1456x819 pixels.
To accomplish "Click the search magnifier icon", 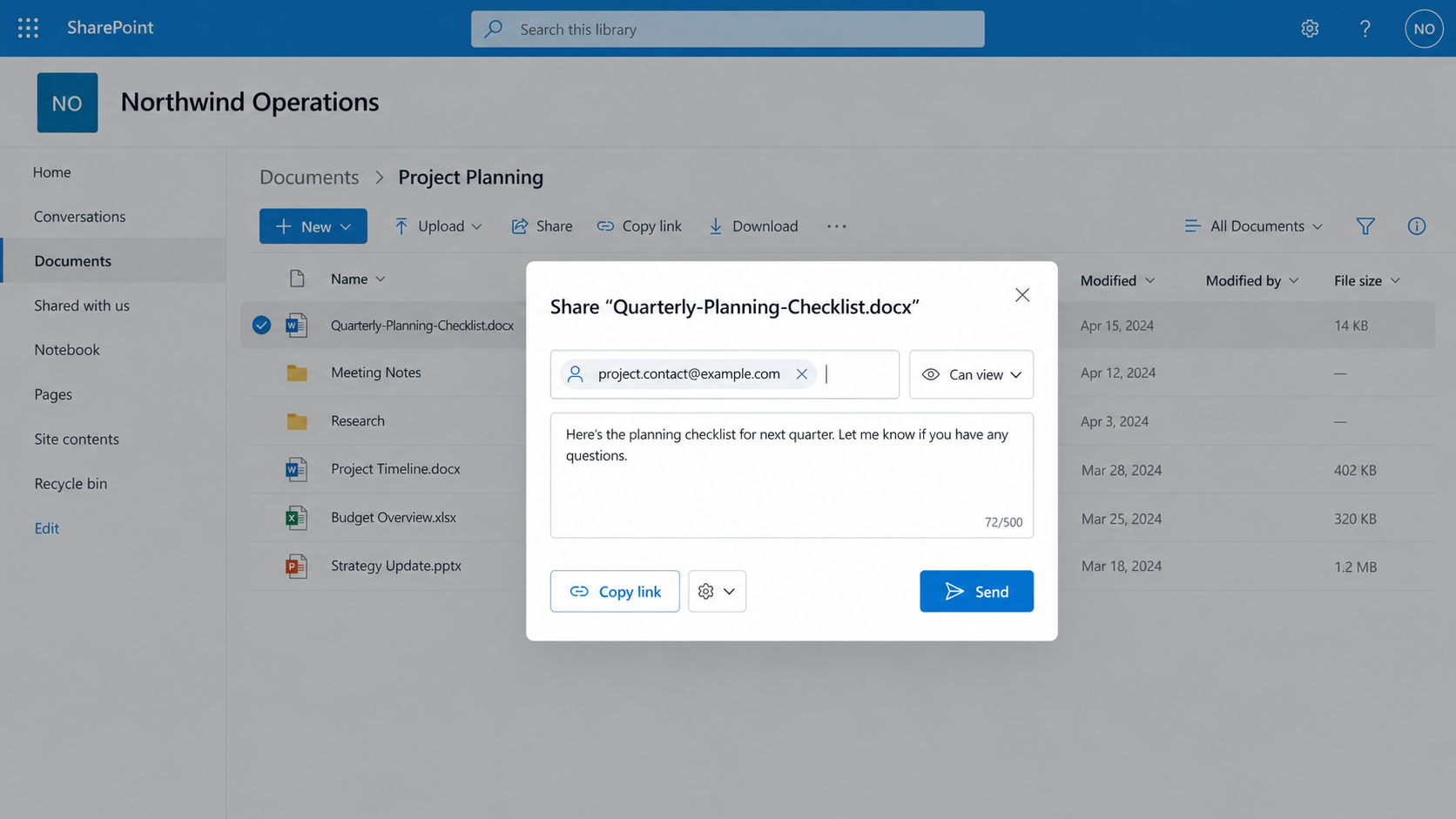I will 494,29.
